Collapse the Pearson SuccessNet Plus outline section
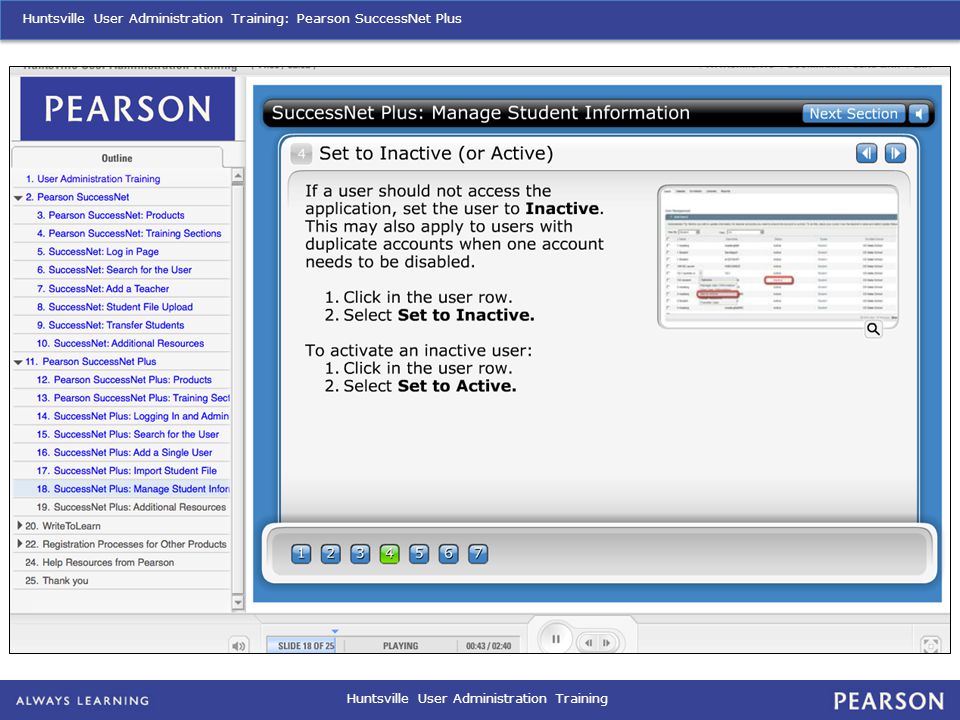The height and width of the screenshot is (720, 960). click(x=18, y=362)
